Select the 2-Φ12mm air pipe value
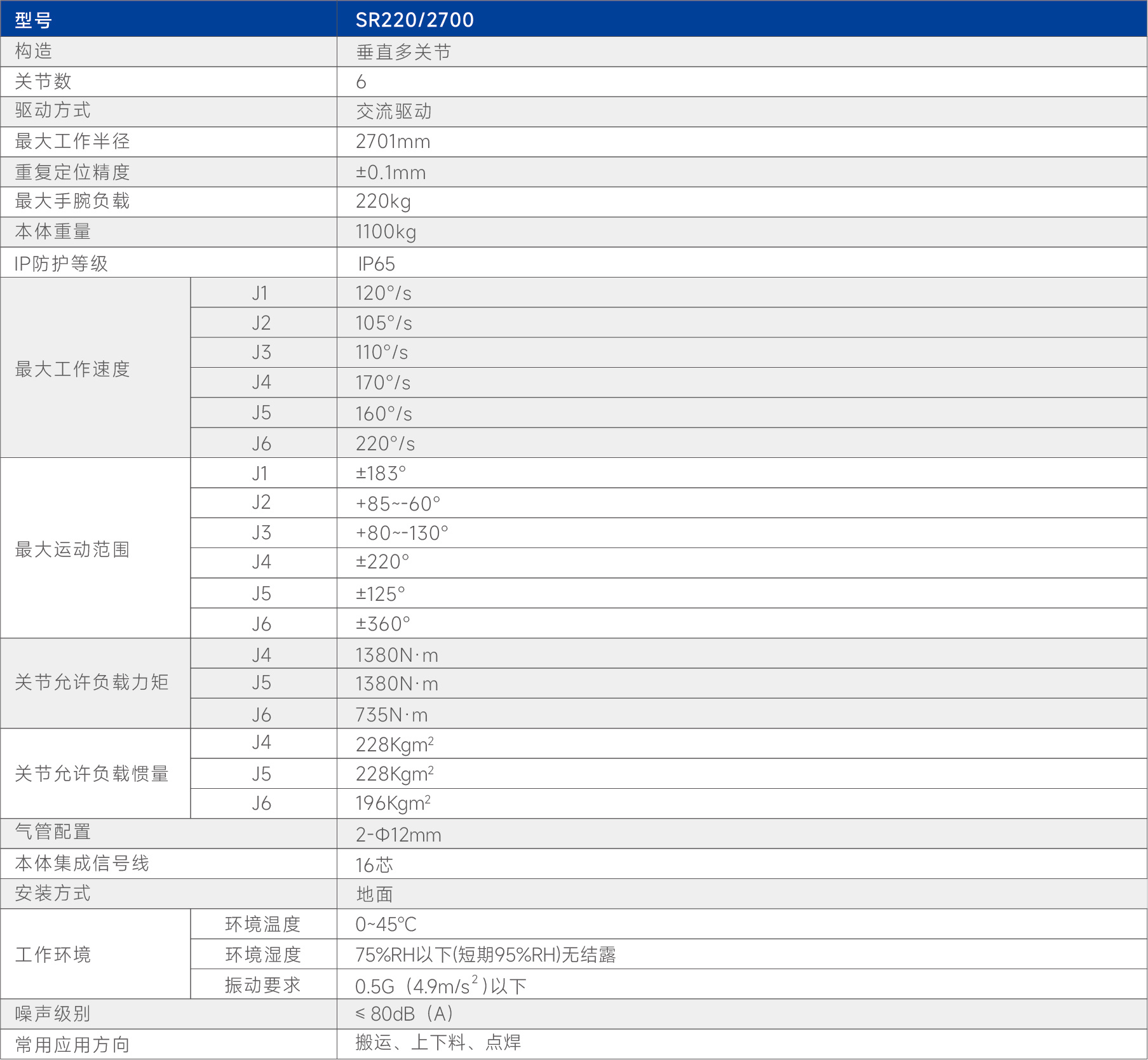This screenshot has height=1060, width=1148. point(398,835)
